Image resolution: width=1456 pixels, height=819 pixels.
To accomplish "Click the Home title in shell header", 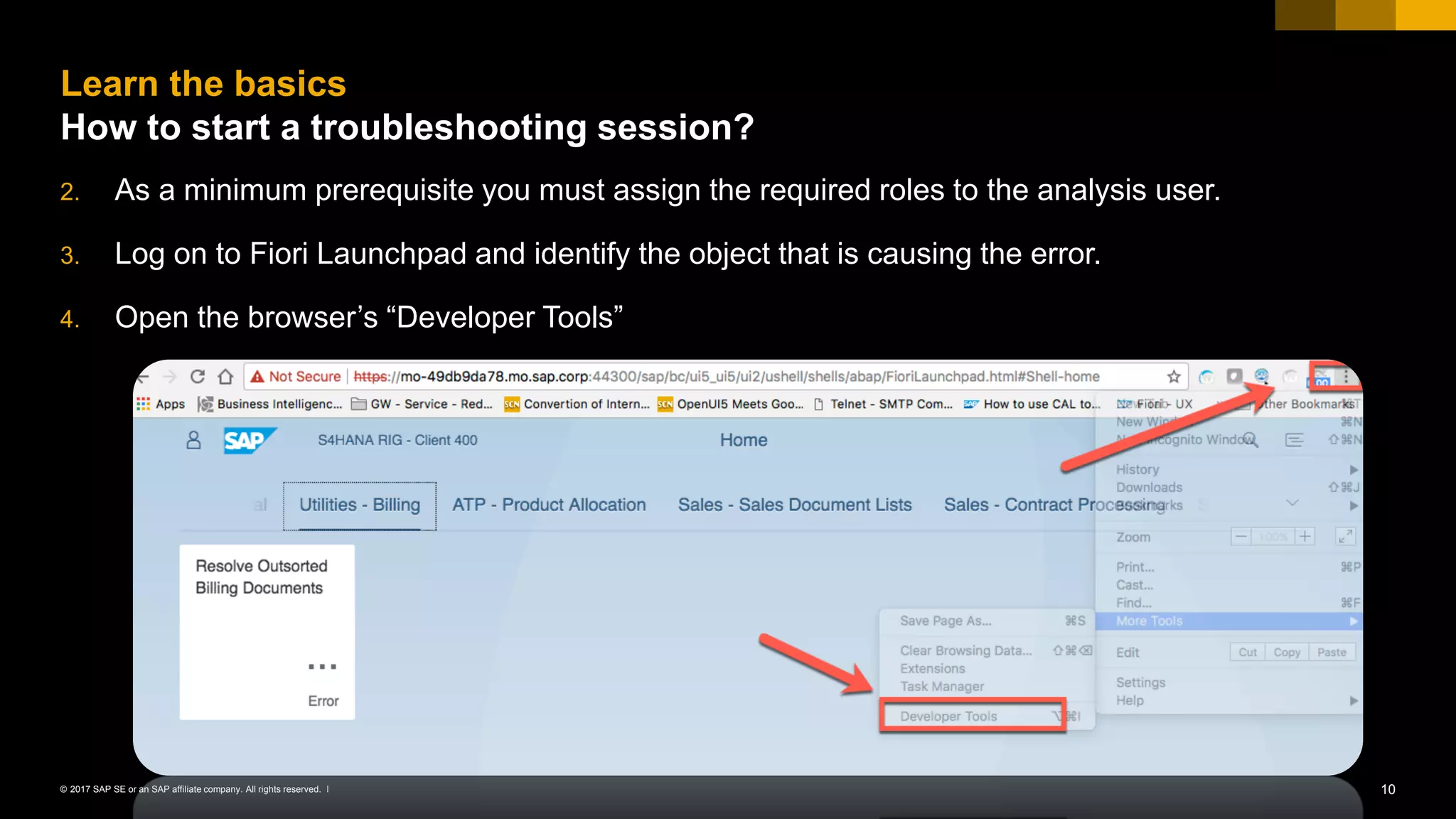I will pos(744,440).
